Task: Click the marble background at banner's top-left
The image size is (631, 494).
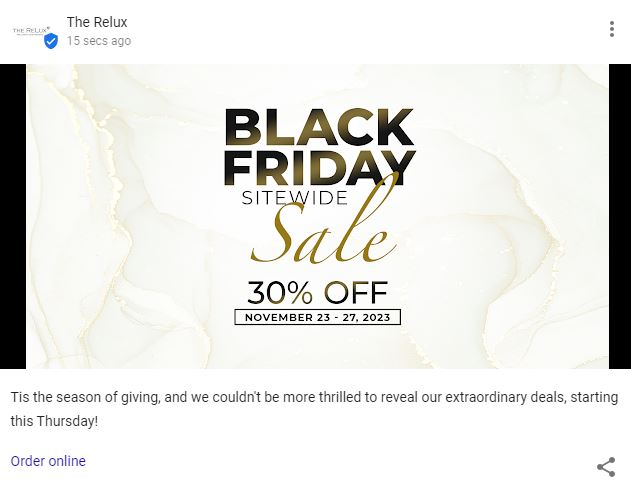Action: tap(80, 100)
